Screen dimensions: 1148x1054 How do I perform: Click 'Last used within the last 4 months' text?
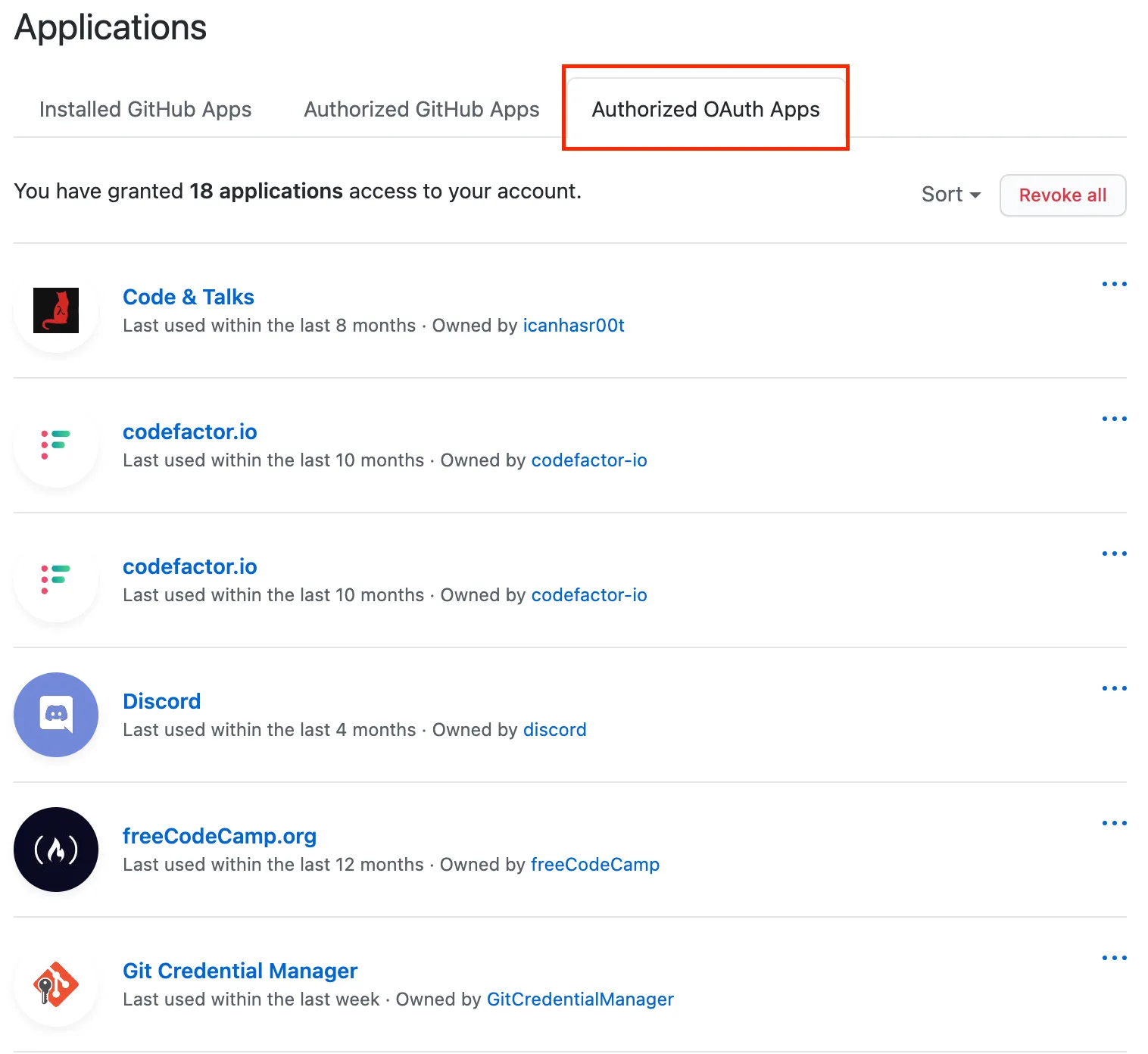tap(270, 730)
